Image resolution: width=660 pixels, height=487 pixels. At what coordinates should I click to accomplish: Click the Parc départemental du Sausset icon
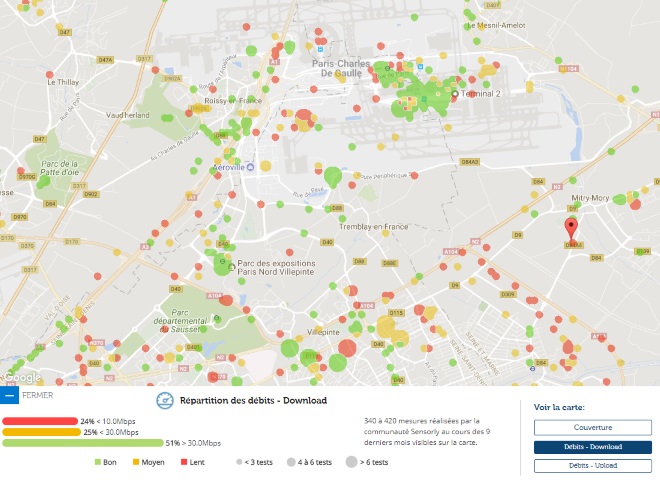pos(217,321)
